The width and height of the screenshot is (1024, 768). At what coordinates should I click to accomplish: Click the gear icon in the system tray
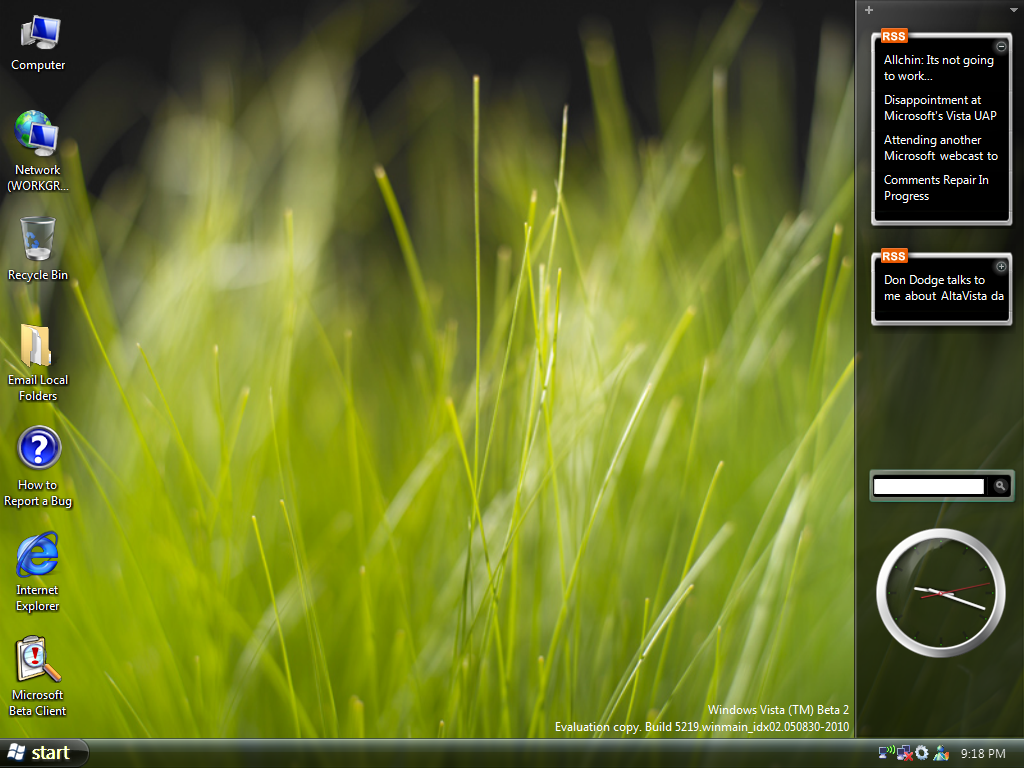pos(922,752)
